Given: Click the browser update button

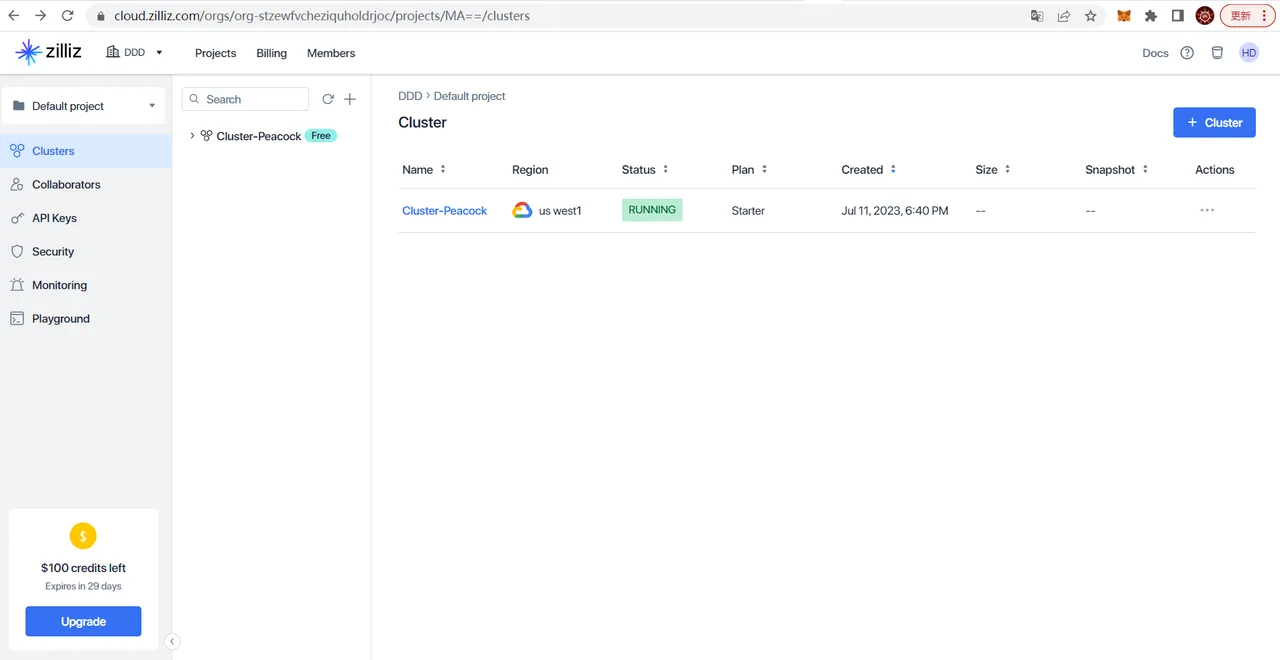Looking at the screenshot, I should 1248,16.
